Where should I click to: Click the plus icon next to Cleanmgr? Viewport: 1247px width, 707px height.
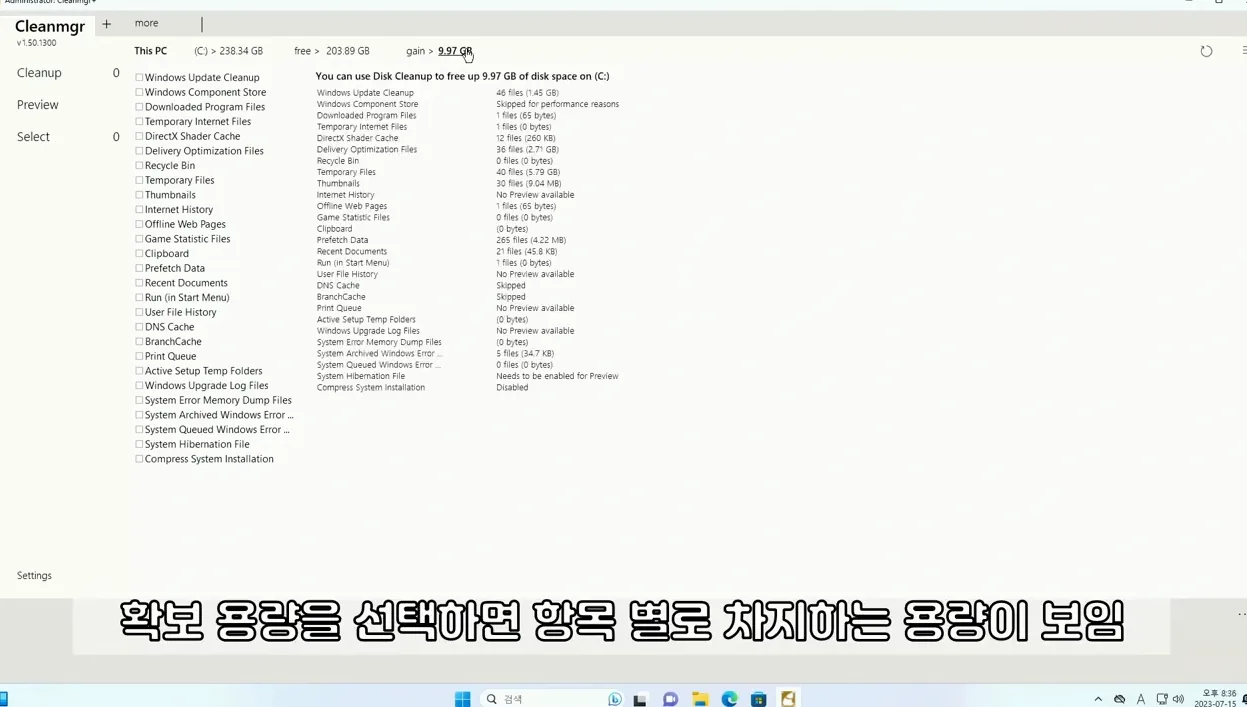pyautogui.click(x=107, y=24)
